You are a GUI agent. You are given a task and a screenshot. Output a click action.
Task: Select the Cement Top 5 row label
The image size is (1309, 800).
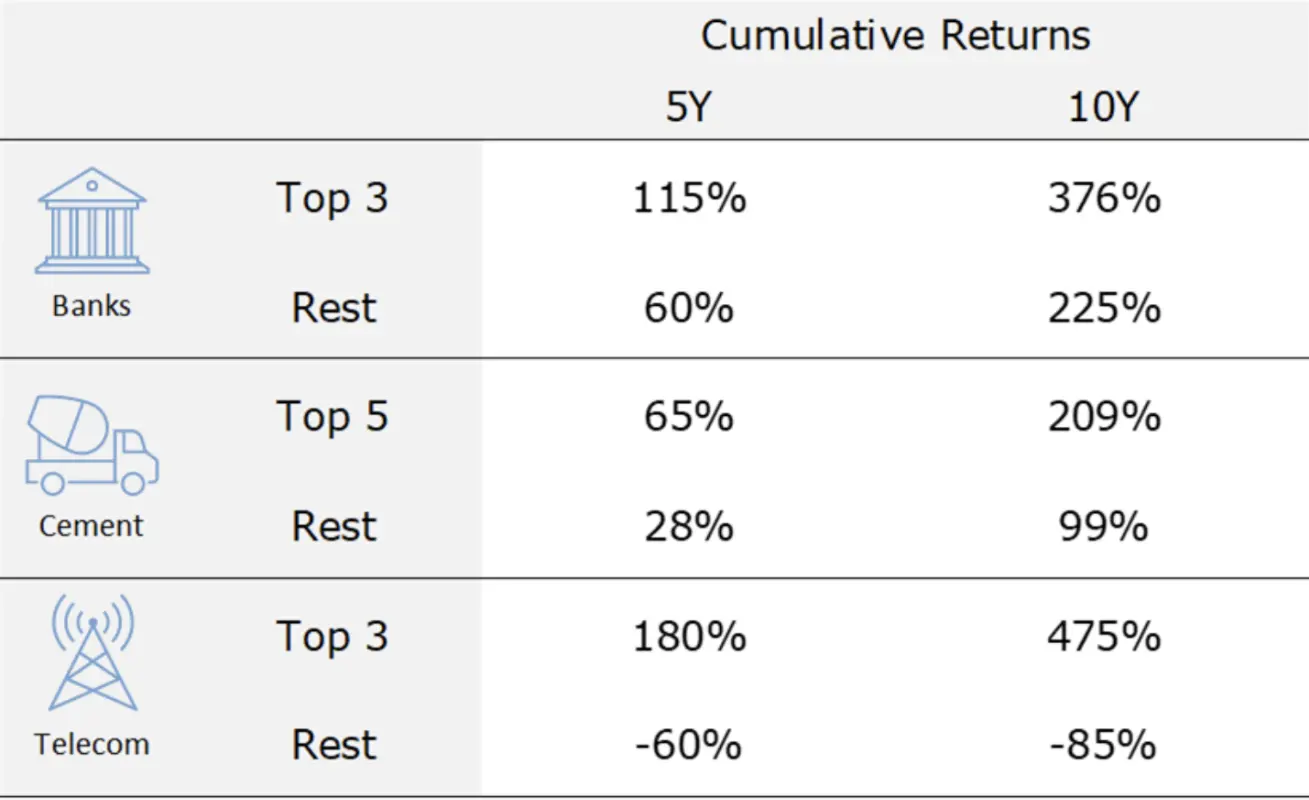tap(332, 416)
